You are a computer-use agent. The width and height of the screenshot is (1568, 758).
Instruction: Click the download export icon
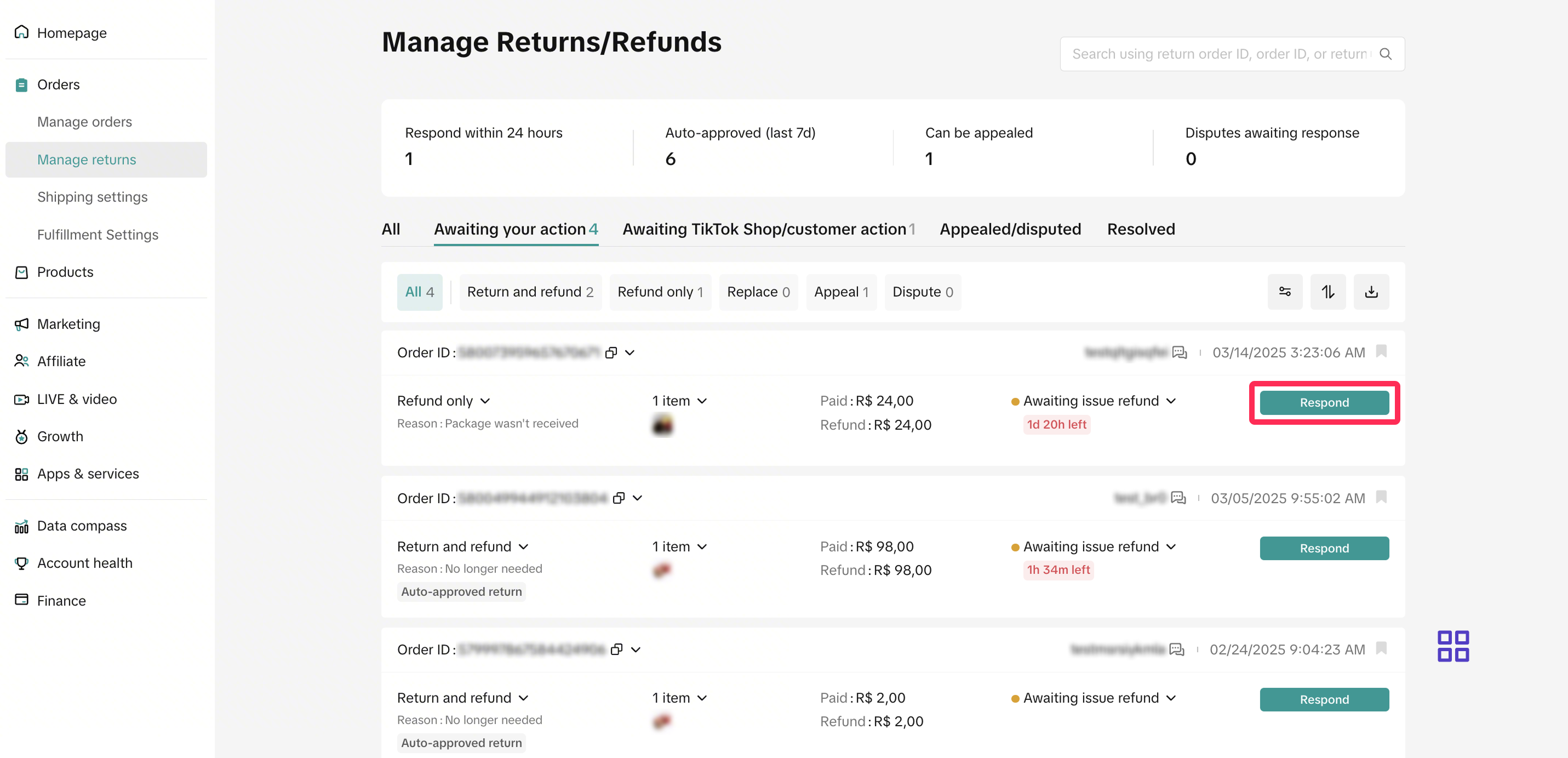coord(1371,292)
